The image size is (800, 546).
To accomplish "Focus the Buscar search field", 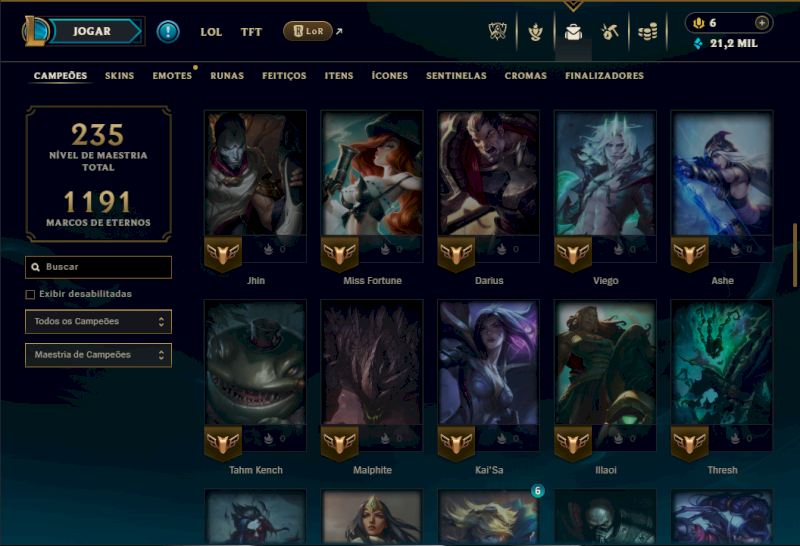I will click(x=98, y=267).
